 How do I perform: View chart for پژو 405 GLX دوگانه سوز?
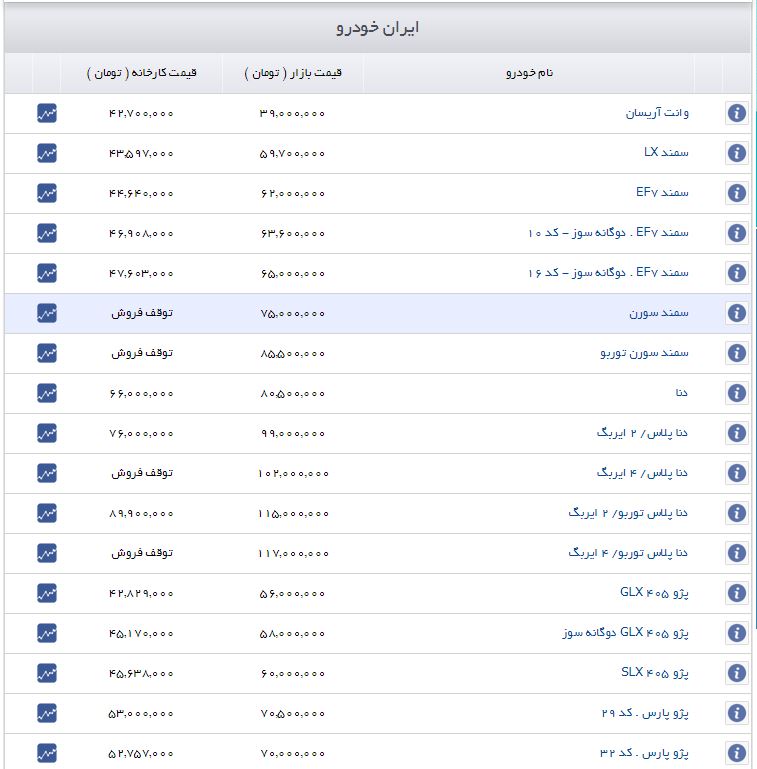(x=47, y=633)
